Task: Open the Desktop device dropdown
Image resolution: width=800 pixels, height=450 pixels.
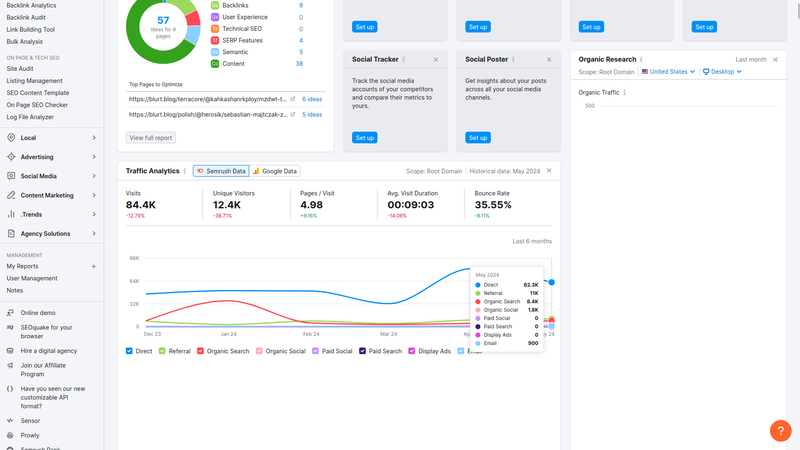Action: pyautogui.click(x=722, y=72)
